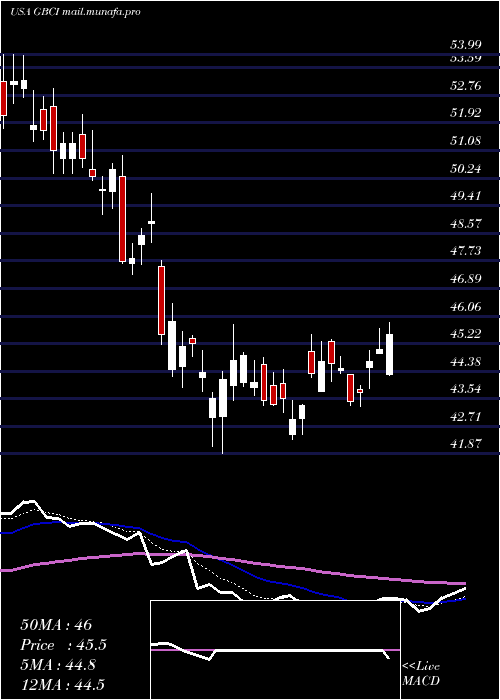Click the 51.08 price axis label
Screen dimensions: 500x700
pyautogui.click(x=466, y=141)
